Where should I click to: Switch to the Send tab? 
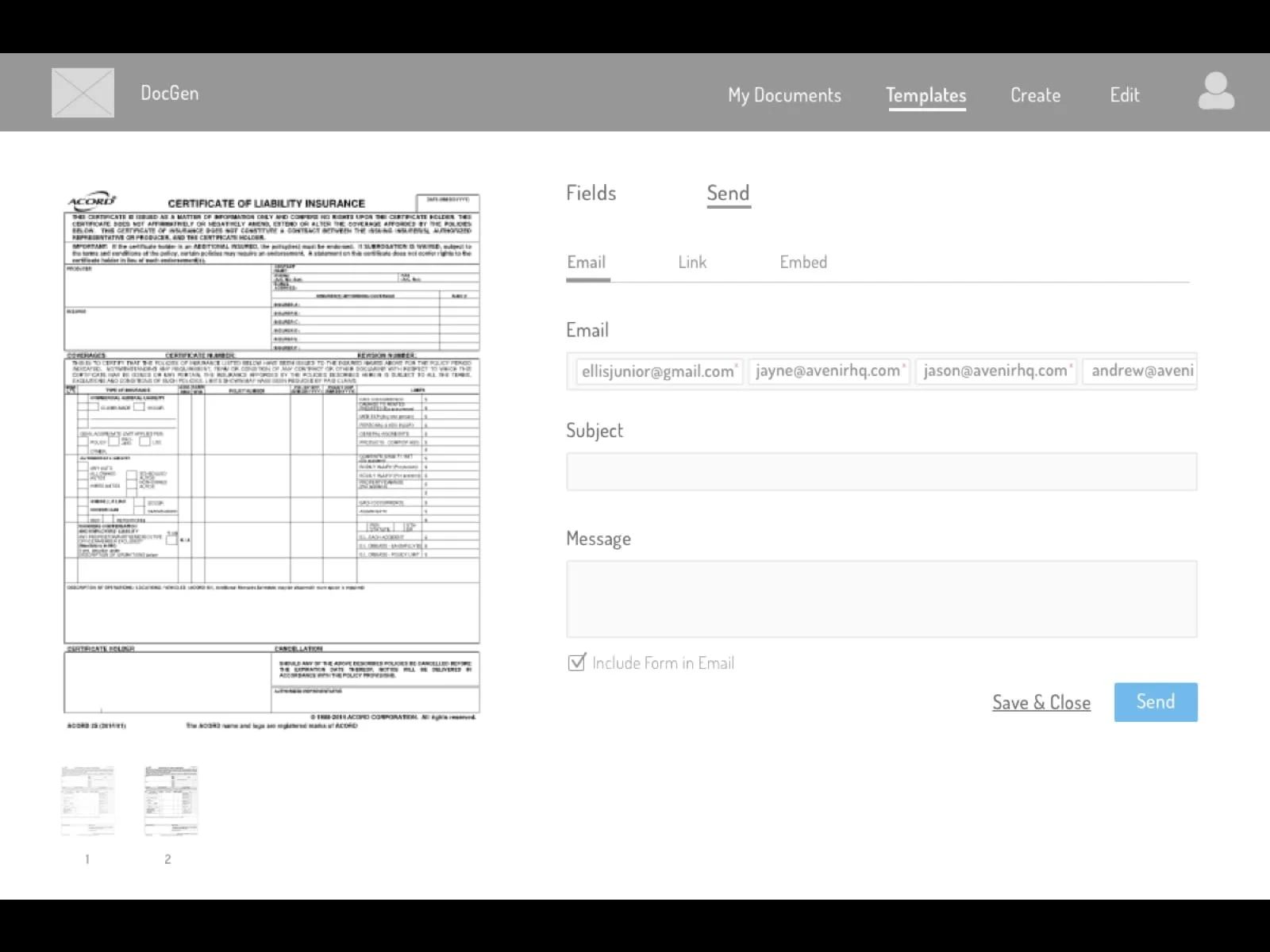point(728,193)
